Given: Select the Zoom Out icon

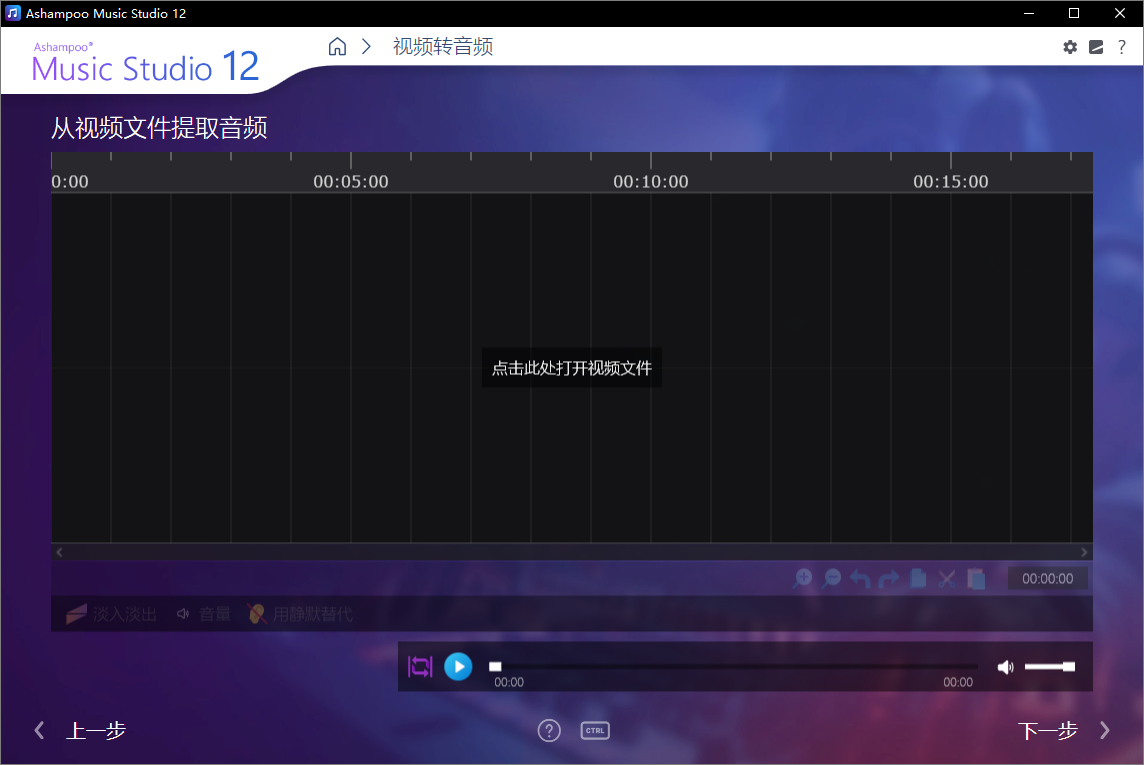Looking at the screenshot, I should (832, 578).
